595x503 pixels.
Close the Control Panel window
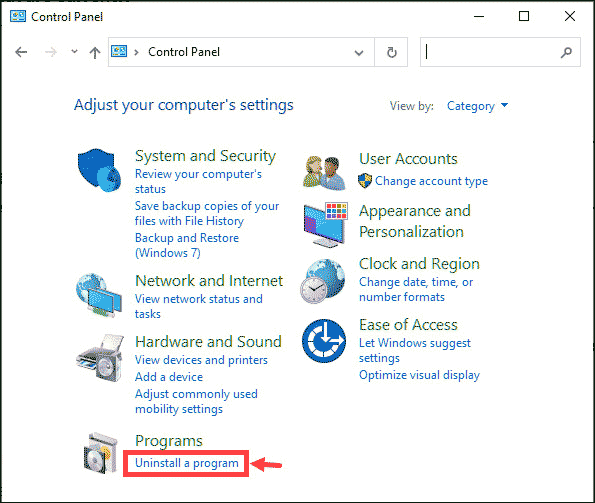(x=570, y=16)
